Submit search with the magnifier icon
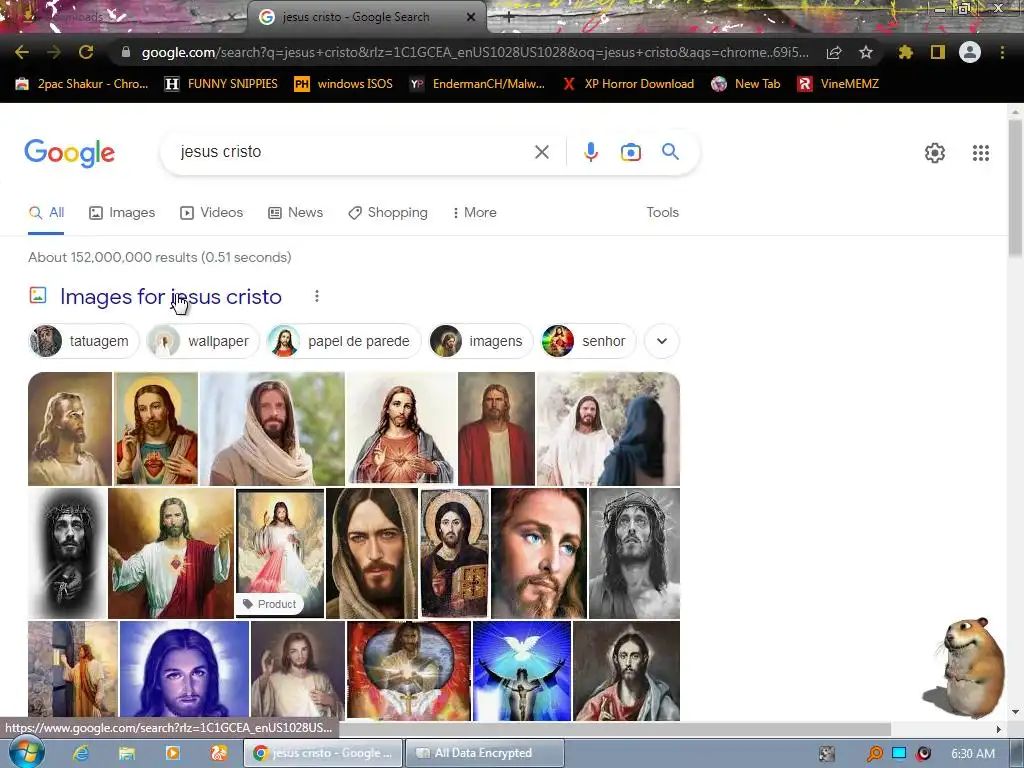Screen dimensions: 1024x768 point(671,152)
